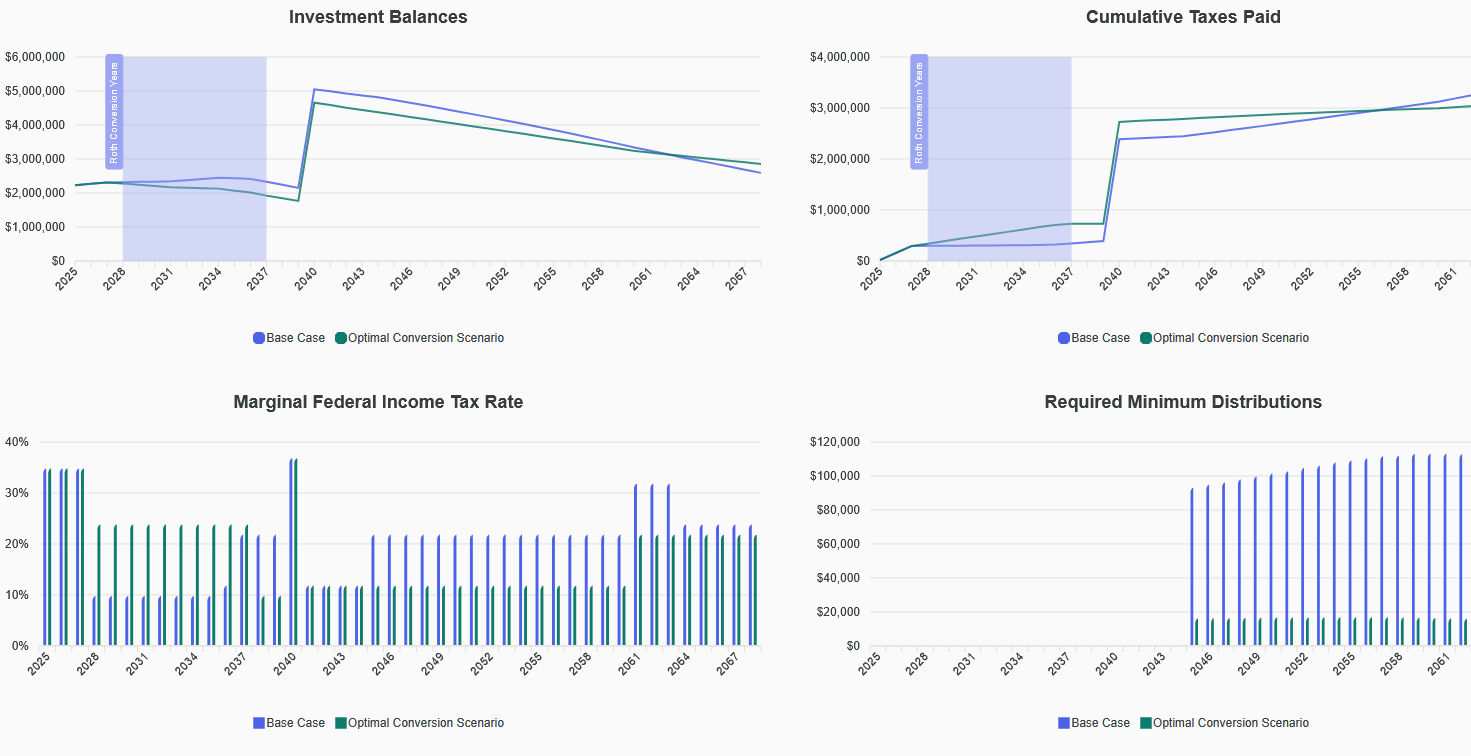Hide Base Case series in Cumulative Taxes Paid

pyautogui.click(x=1094, y=338)
